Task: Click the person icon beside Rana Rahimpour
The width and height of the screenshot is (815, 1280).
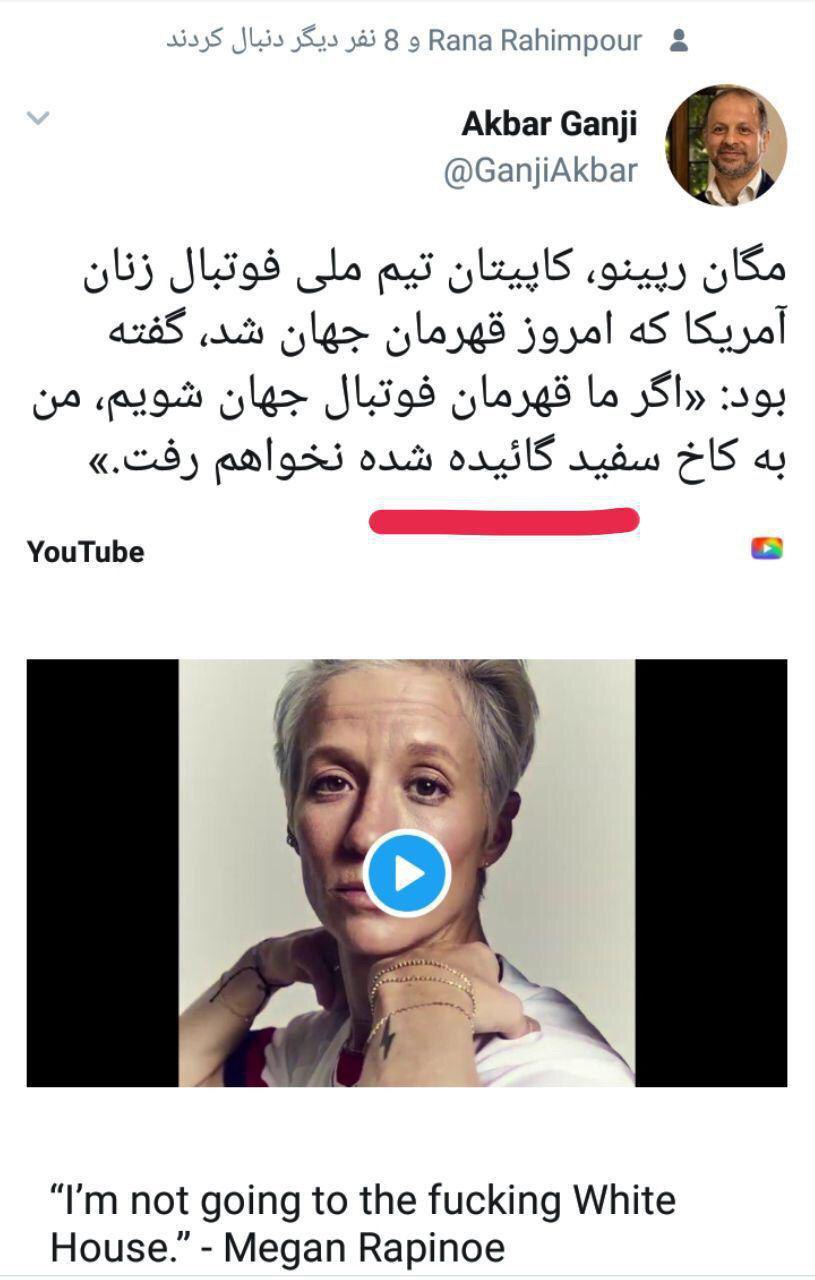Action: coord(679,41)
